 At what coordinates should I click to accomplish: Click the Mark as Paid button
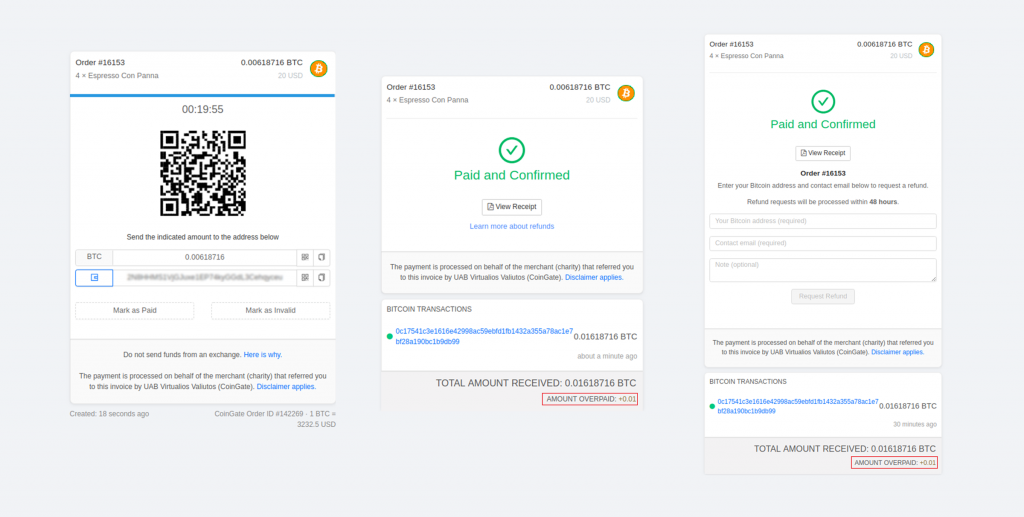point(135,311)
